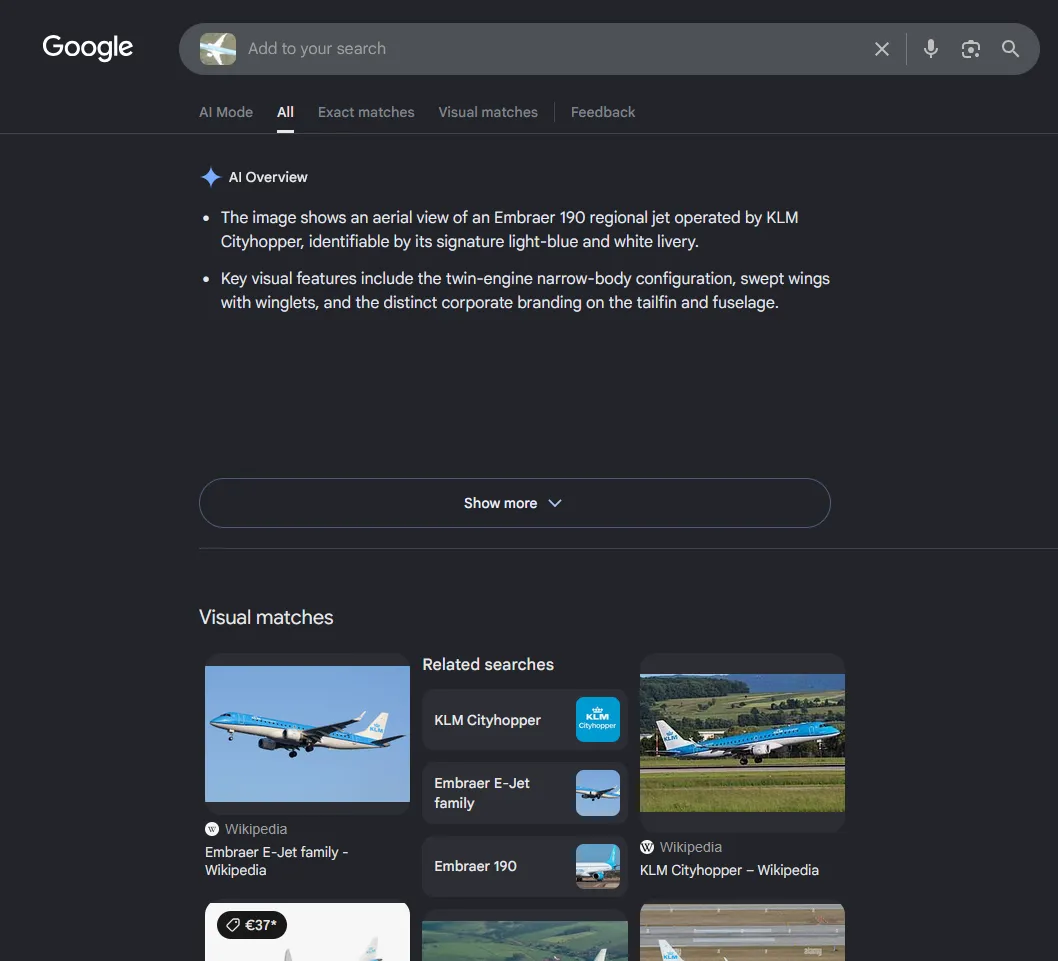The height and width of the screenshot is (961, 1058).
Task: Select the Embraer E-Jet family related search
Action: pyautogui.click(x=524, y=793)
